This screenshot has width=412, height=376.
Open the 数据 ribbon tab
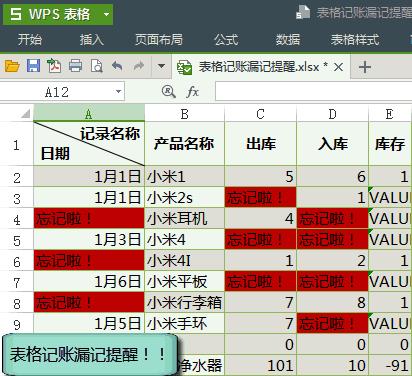point(288,40)
